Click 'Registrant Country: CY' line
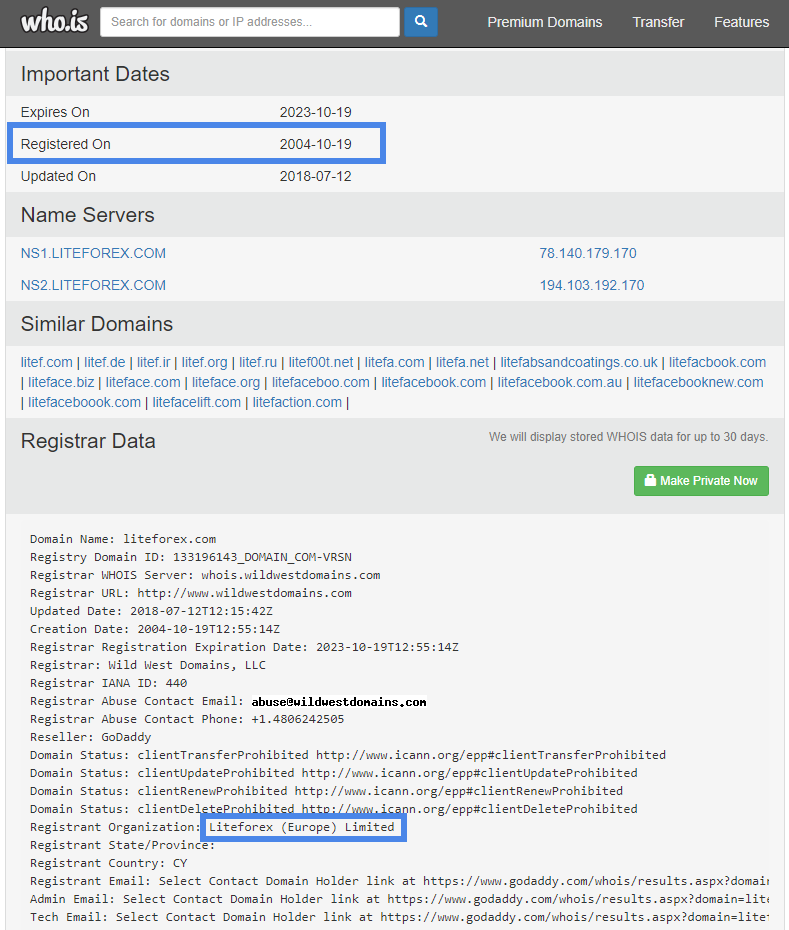The height and width of the screenshot is (930, 789). coord(108,863)
